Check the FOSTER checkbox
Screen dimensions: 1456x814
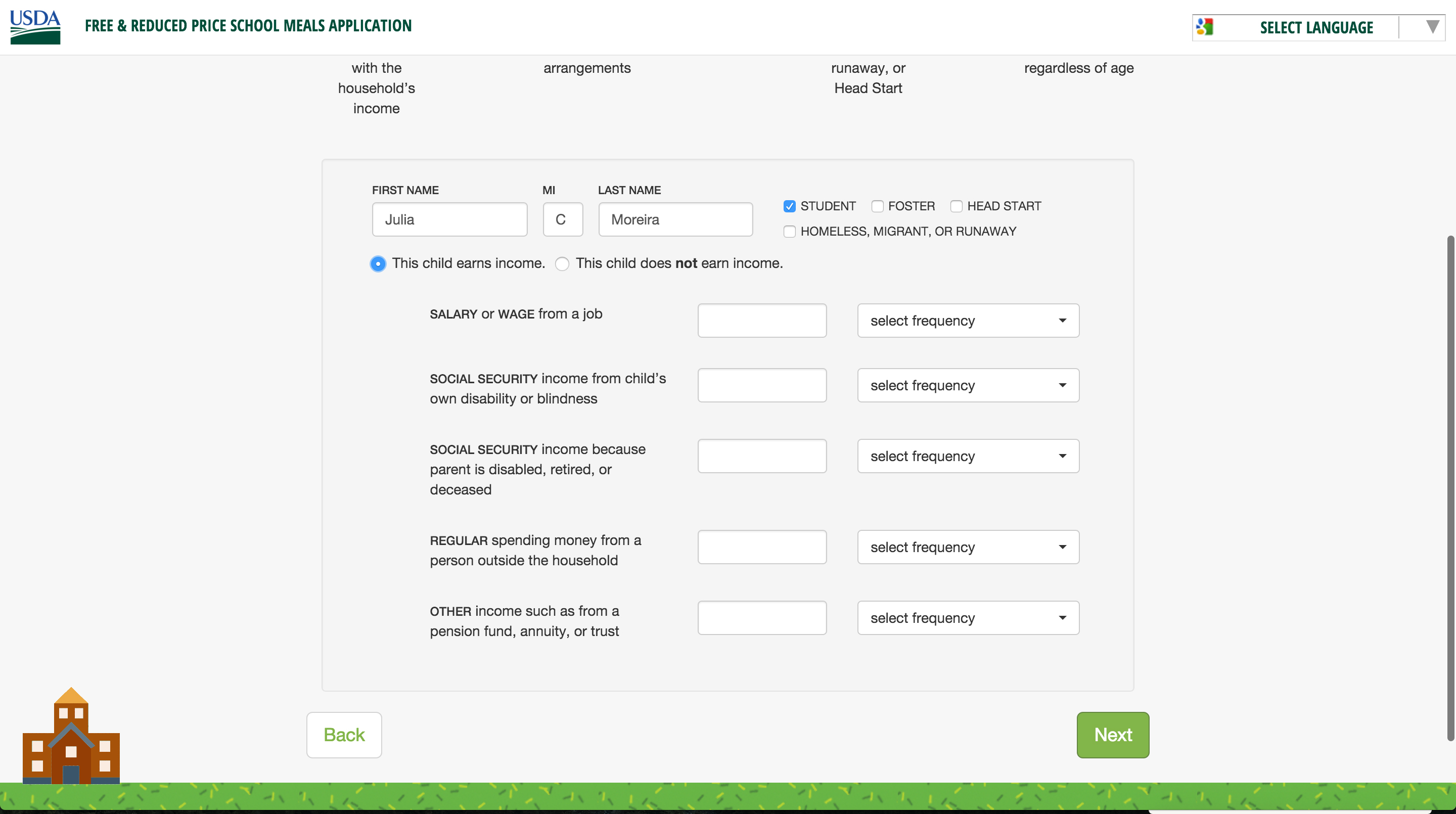point(877,206)
